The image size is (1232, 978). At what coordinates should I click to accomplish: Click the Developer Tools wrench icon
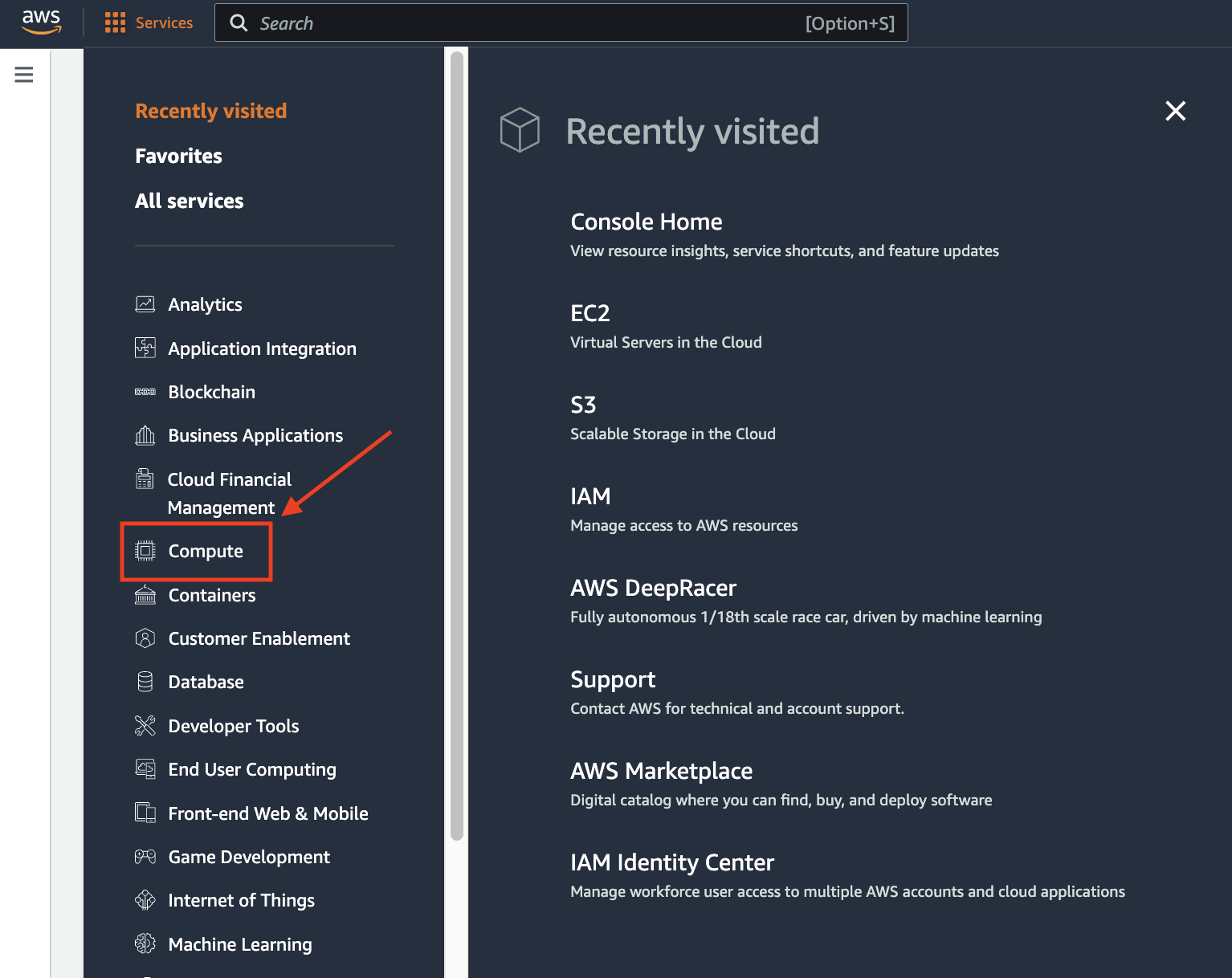point(145,726)
